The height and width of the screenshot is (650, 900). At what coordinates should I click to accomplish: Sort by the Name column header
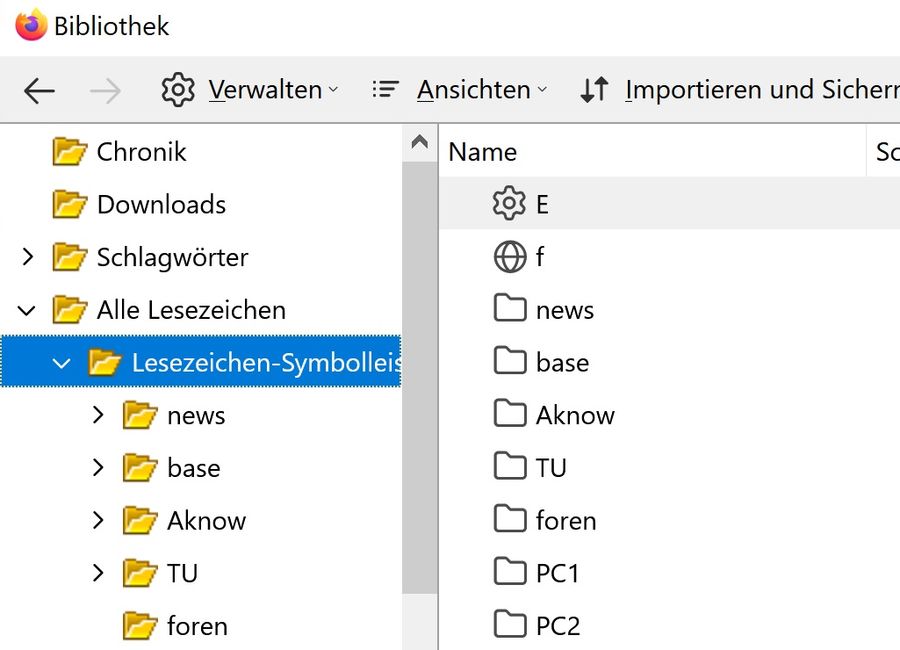(x=483, y=152)
